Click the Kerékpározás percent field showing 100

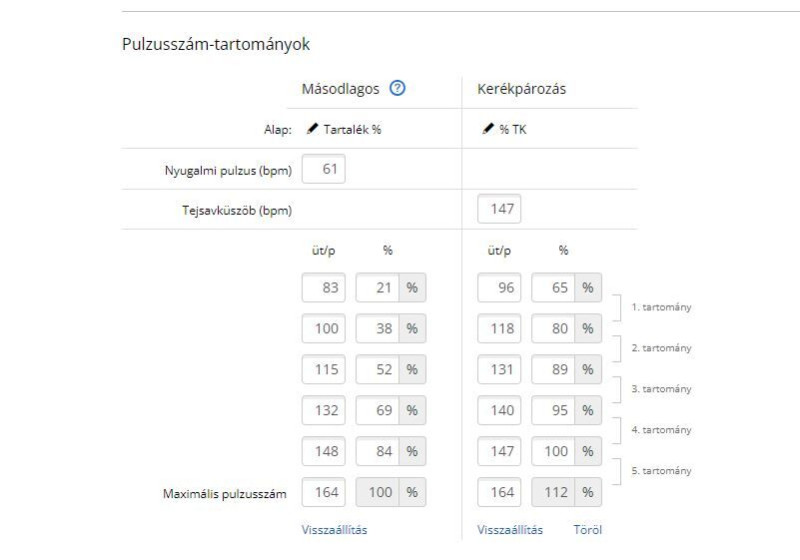(x=553, y=452)
